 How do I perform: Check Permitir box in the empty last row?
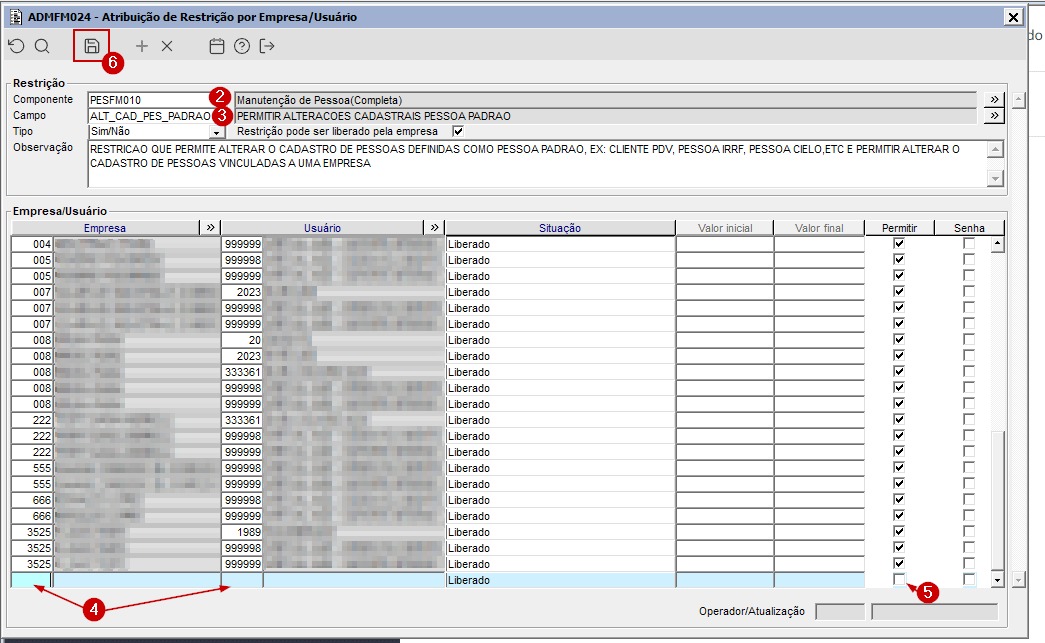[x=899, y=580]
